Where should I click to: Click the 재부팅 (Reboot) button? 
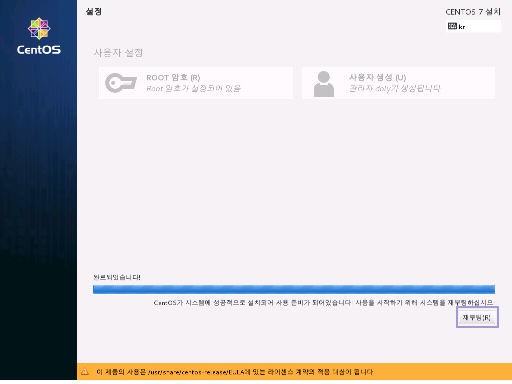477,317
